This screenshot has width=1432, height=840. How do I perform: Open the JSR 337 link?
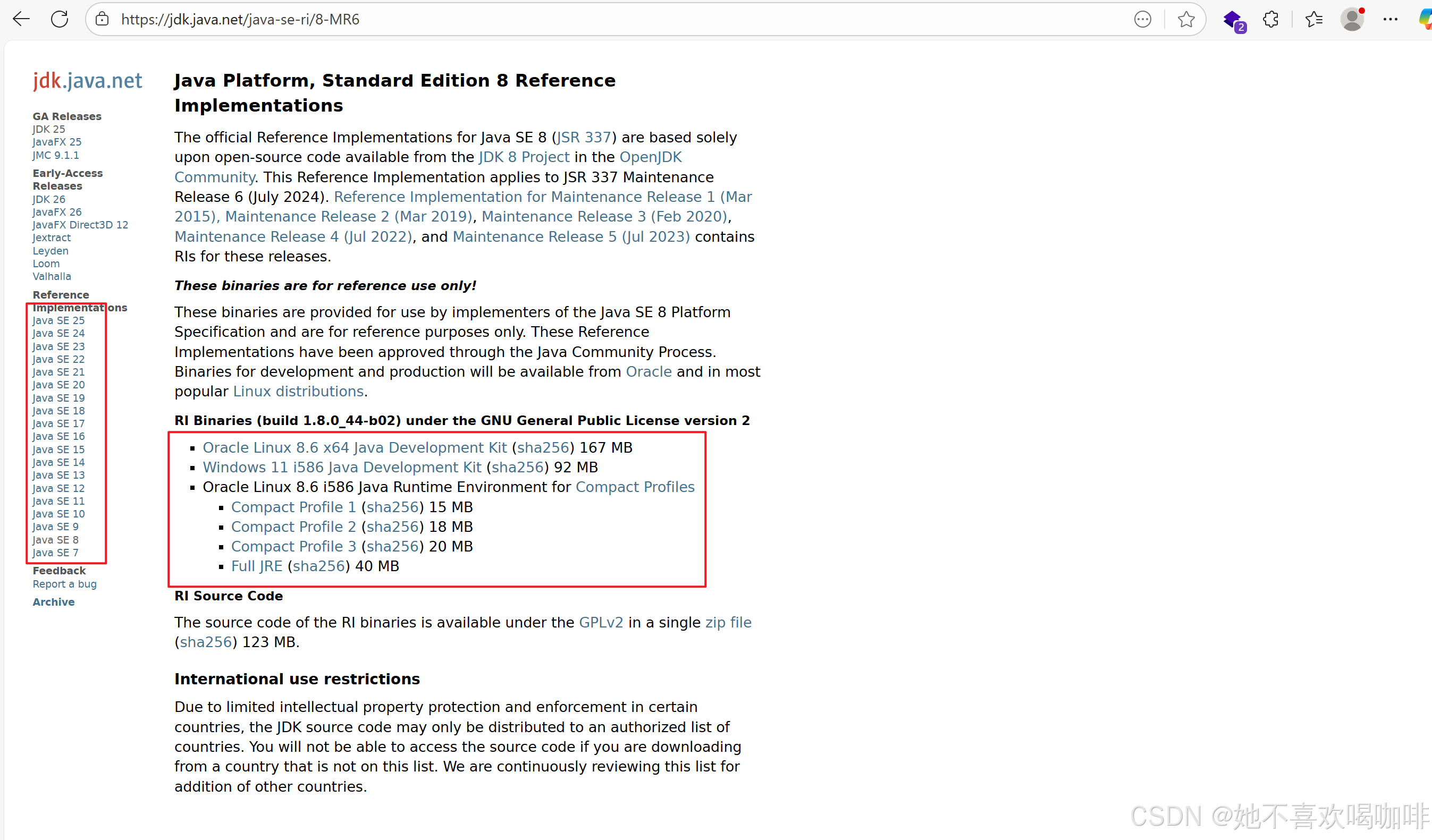(x=584, y=138)
